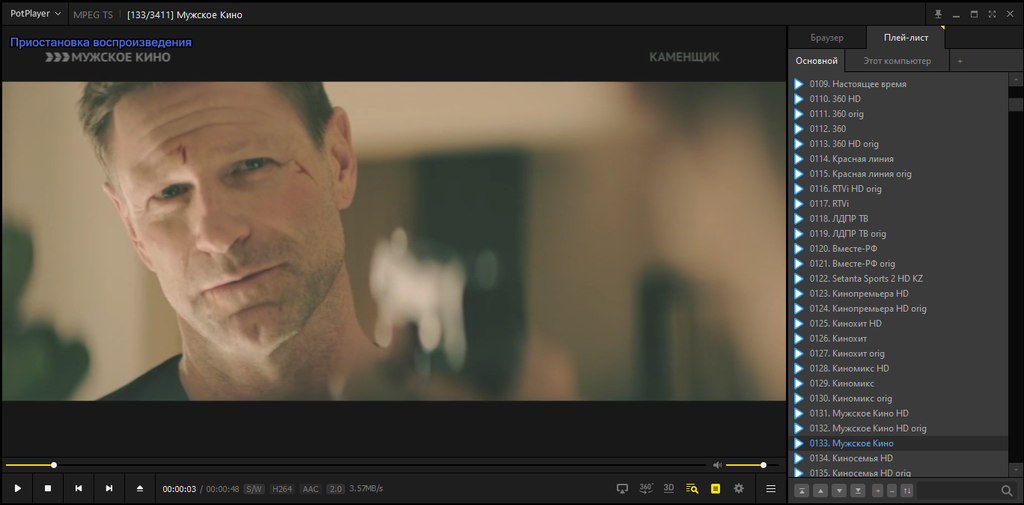Move selected playlist item up
Image resolution: width=1024 pixels, height=505 pixels.
pos(821,490)
